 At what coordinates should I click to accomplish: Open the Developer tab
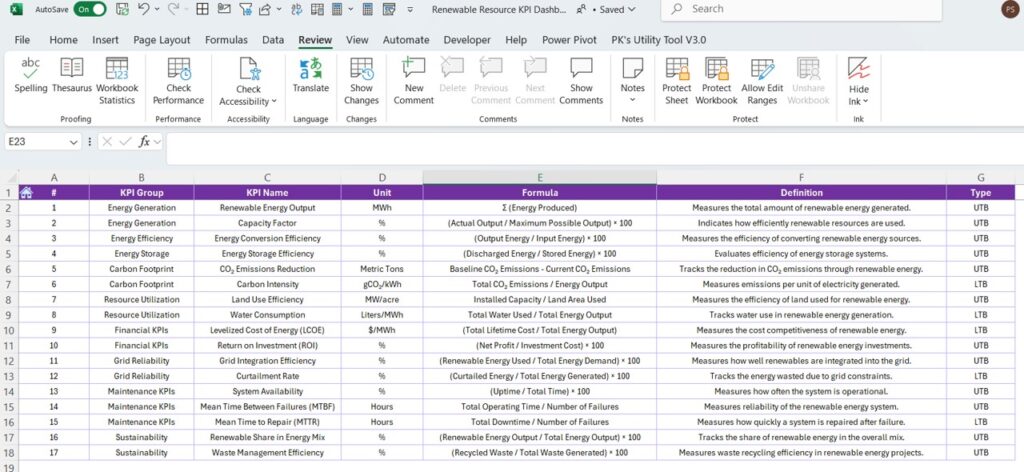point(467,40)
